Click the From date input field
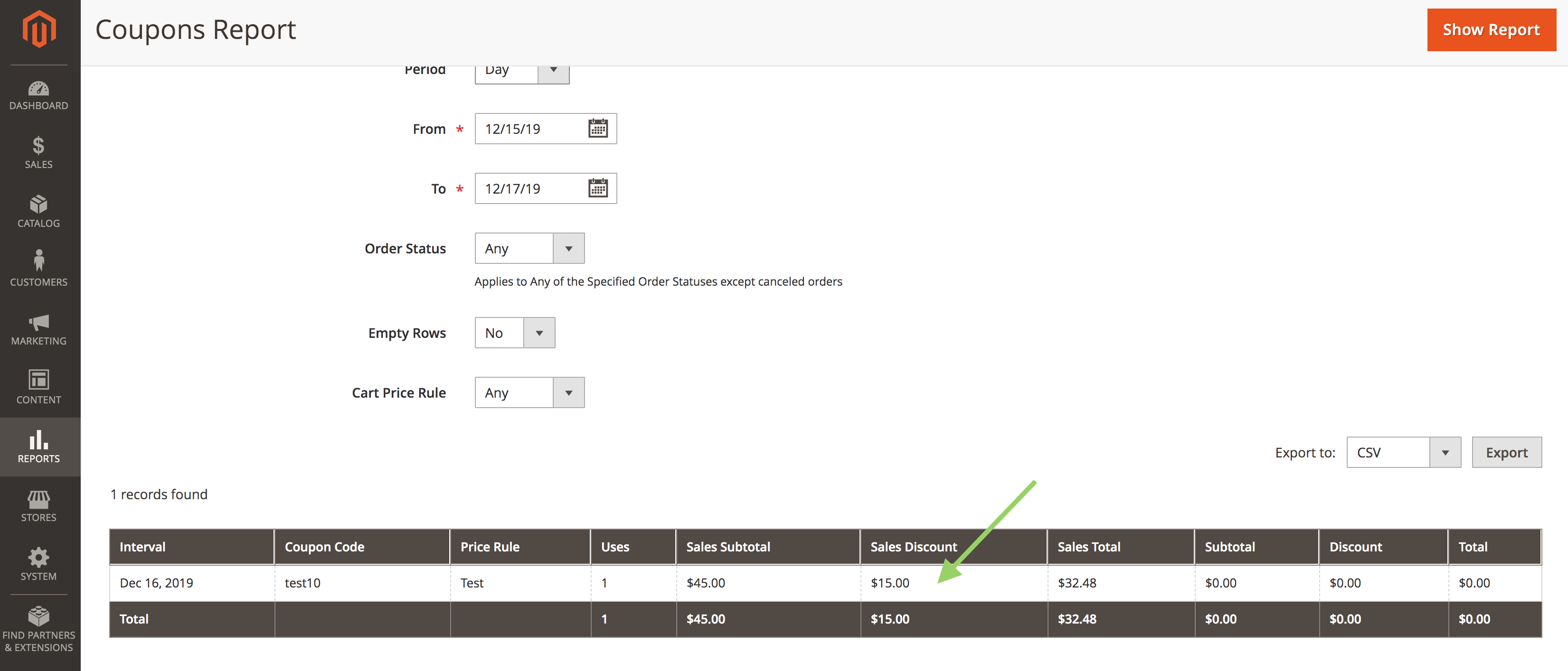Screen dimensions: 1568x671 coord(529,128)
